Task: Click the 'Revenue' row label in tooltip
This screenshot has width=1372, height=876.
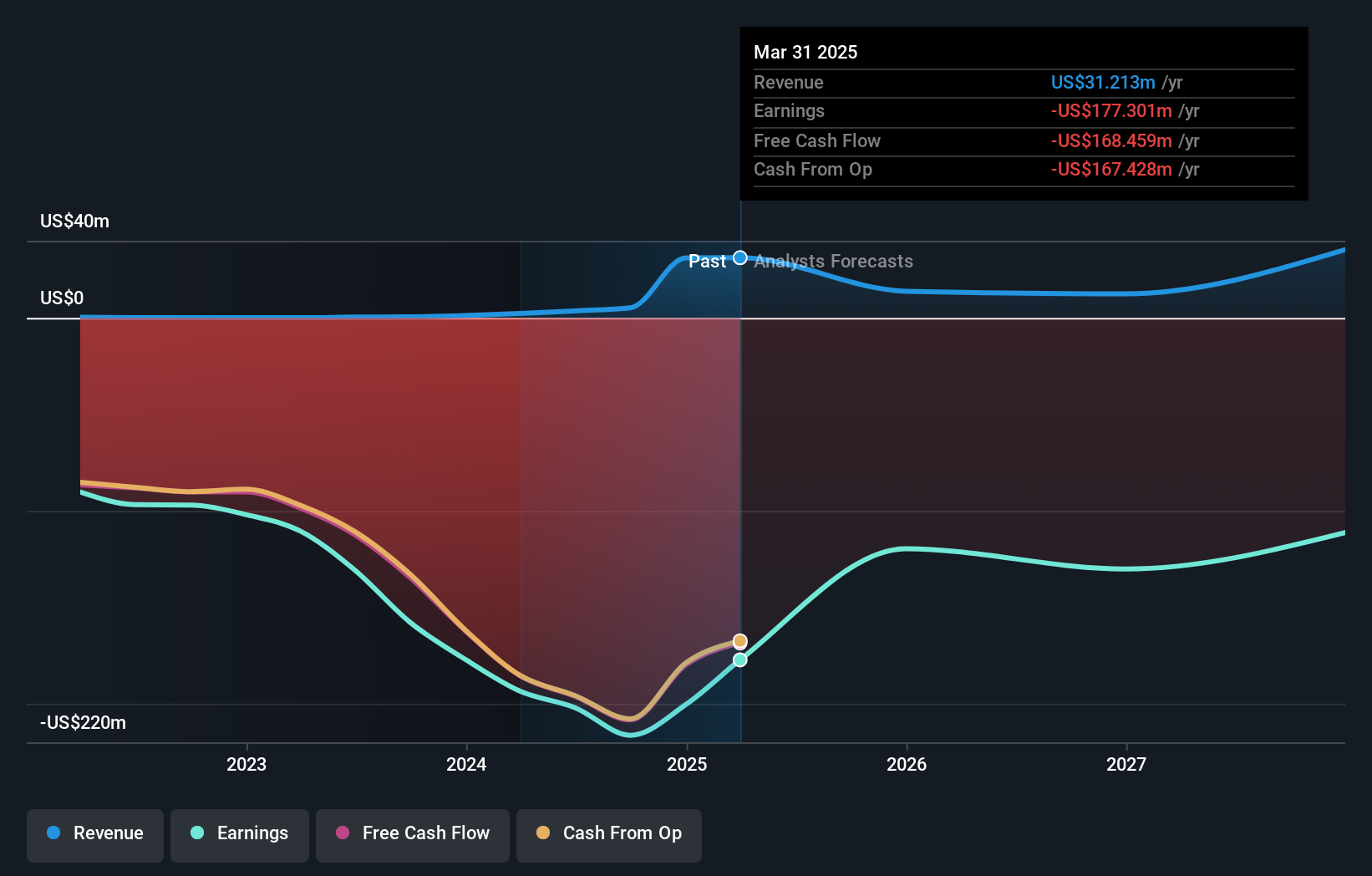Action: pyautogui.click(x=789, y=82)
